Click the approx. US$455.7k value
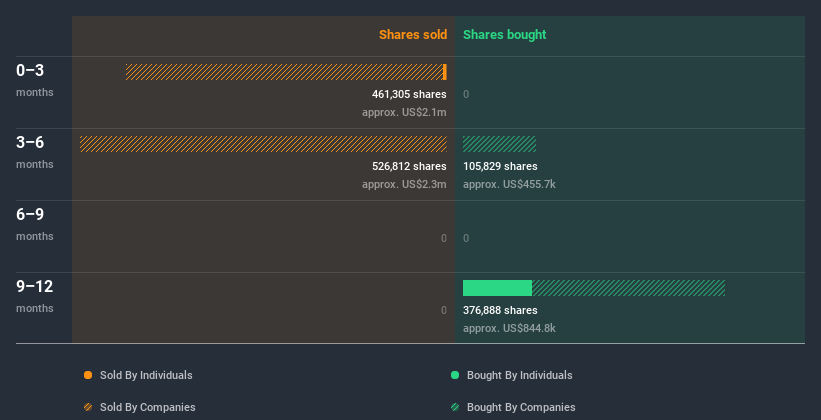The width and height of the screenshot is (821, 420). 509,184
